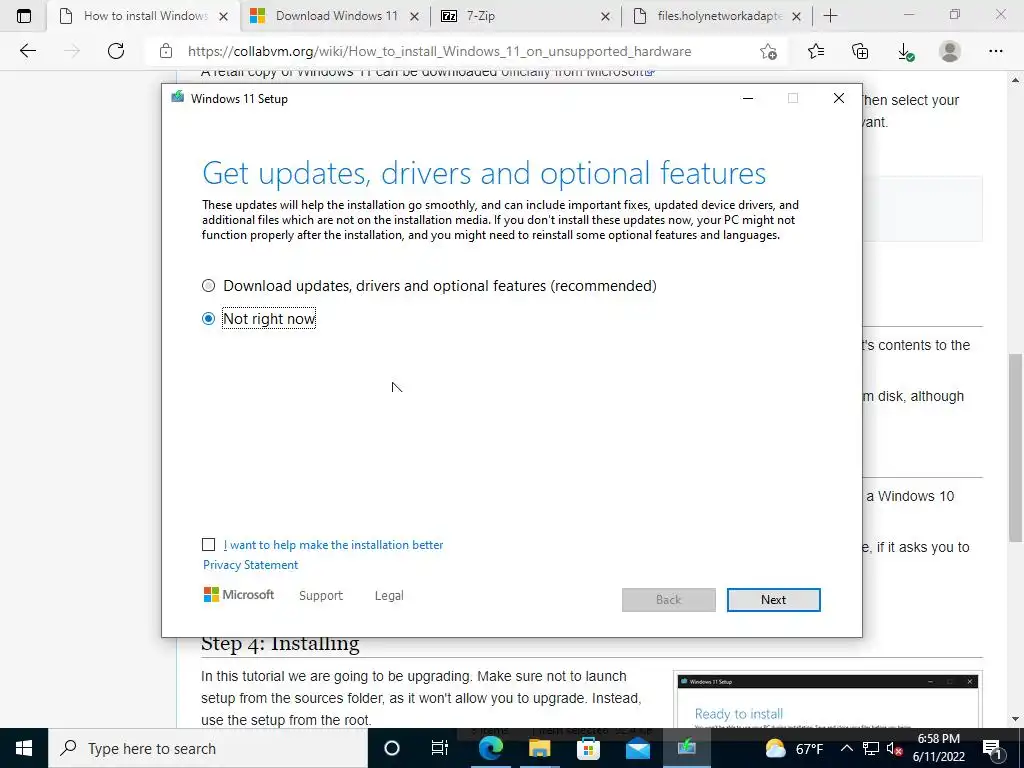Open the Collections icon
Image resolution: width=1024 pixels, height=768 pixels.
tap(860, 51)
